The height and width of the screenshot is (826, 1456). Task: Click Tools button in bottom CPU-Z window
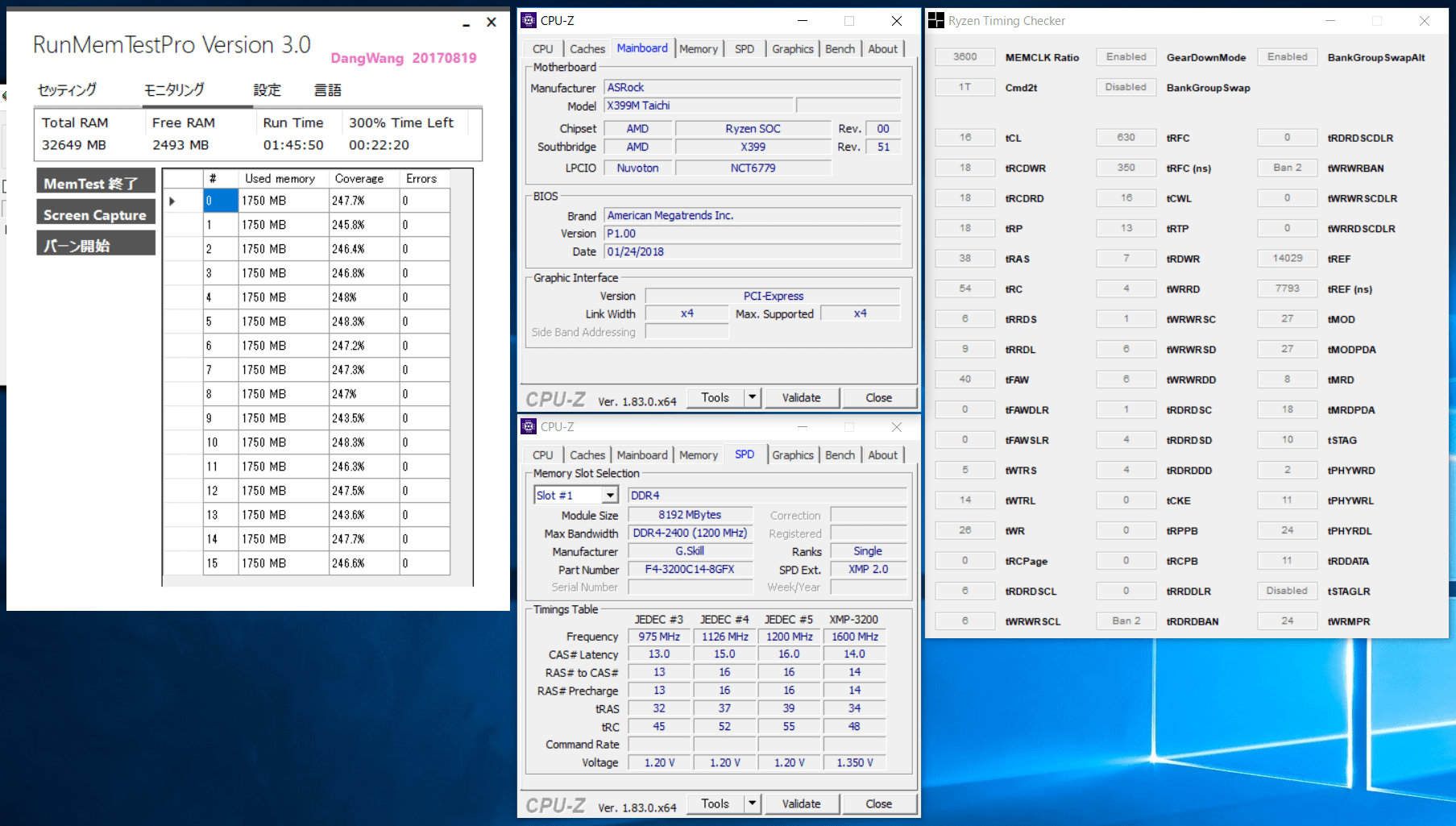point(716,803)
